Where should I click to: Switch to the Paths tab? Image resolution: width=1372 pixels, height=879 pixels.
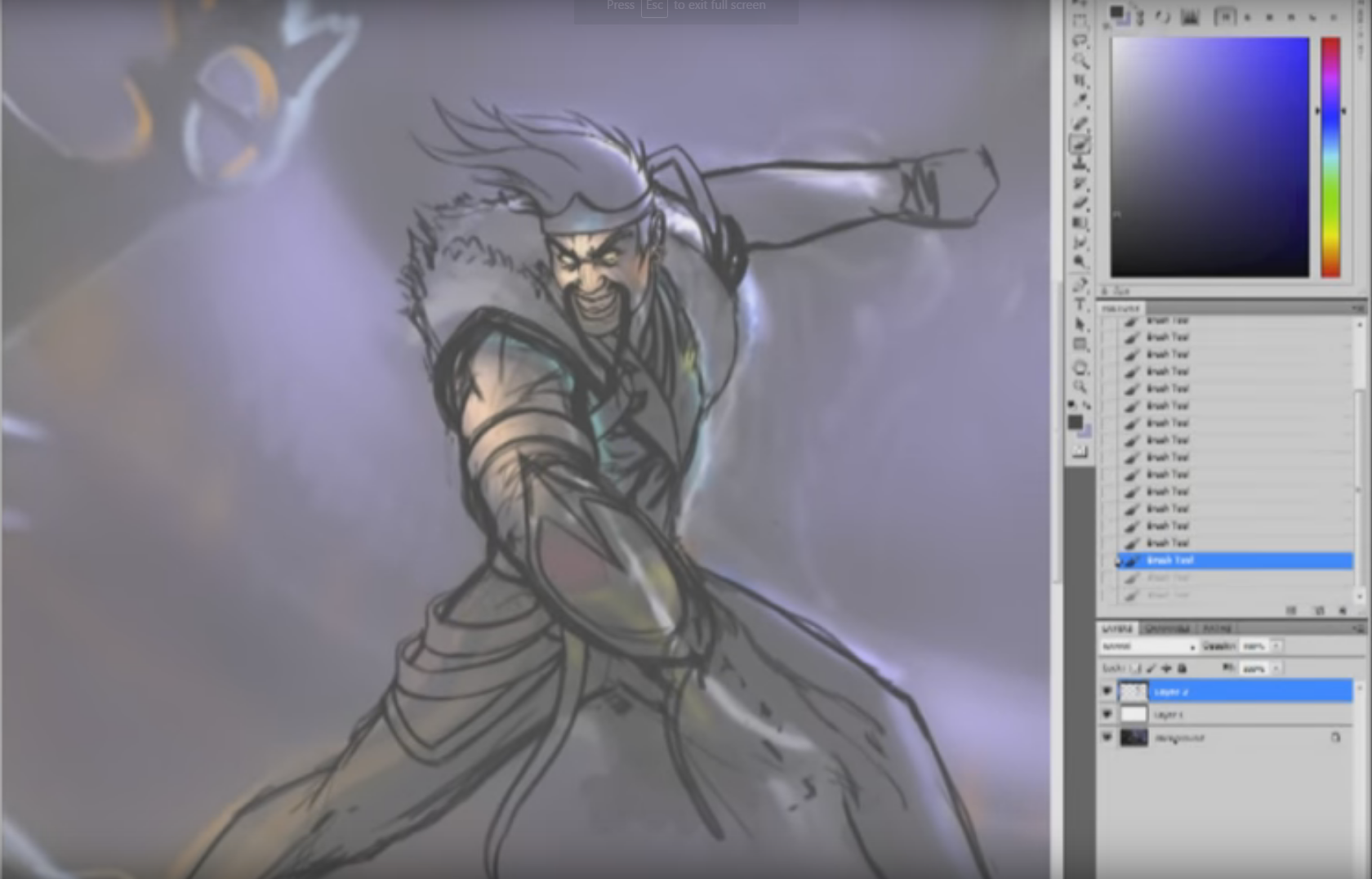coord(1217,627)
